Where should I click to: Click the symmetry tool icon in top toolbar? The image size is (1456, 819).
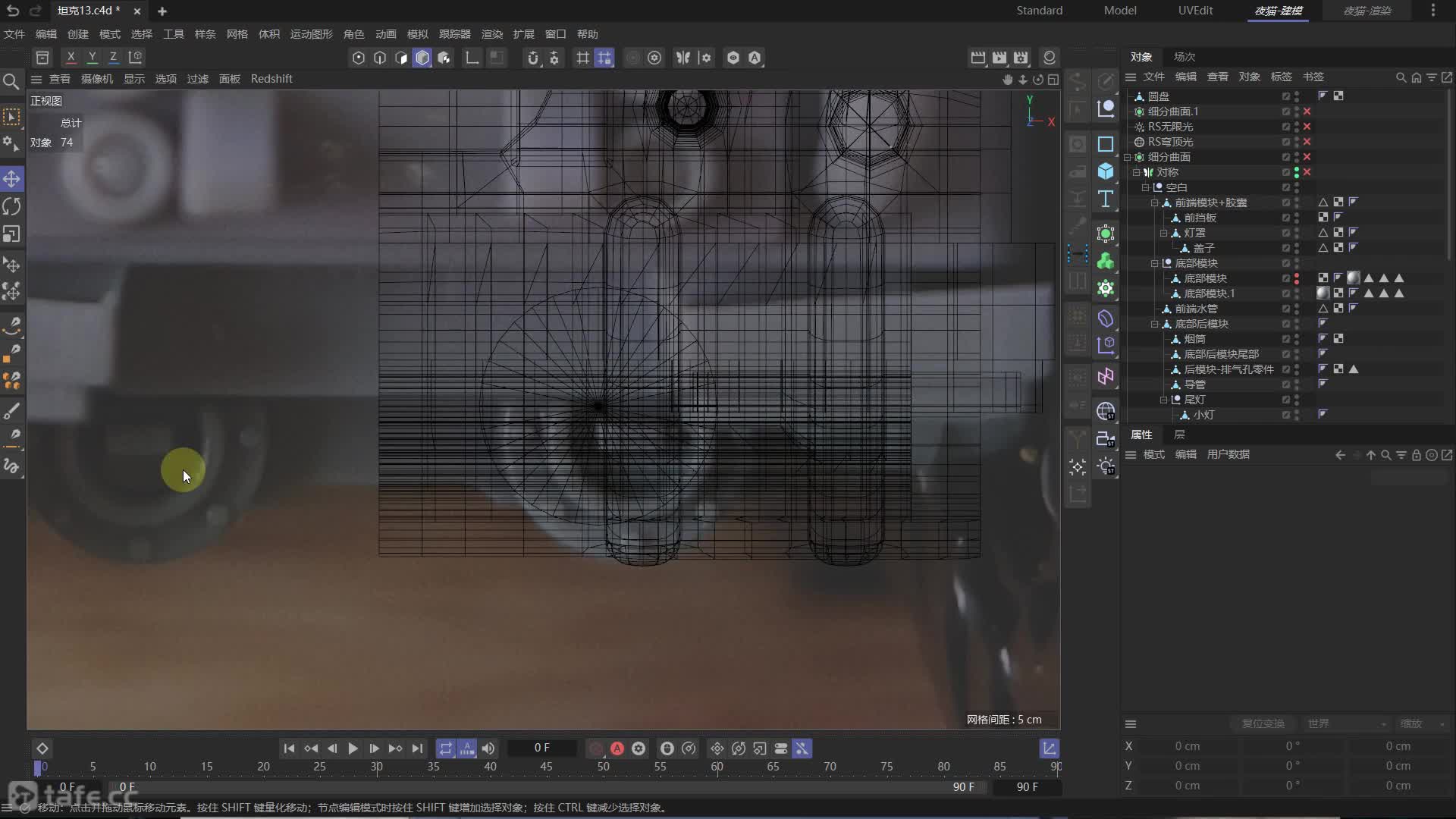pyautogui.click(x=683, y=58)
